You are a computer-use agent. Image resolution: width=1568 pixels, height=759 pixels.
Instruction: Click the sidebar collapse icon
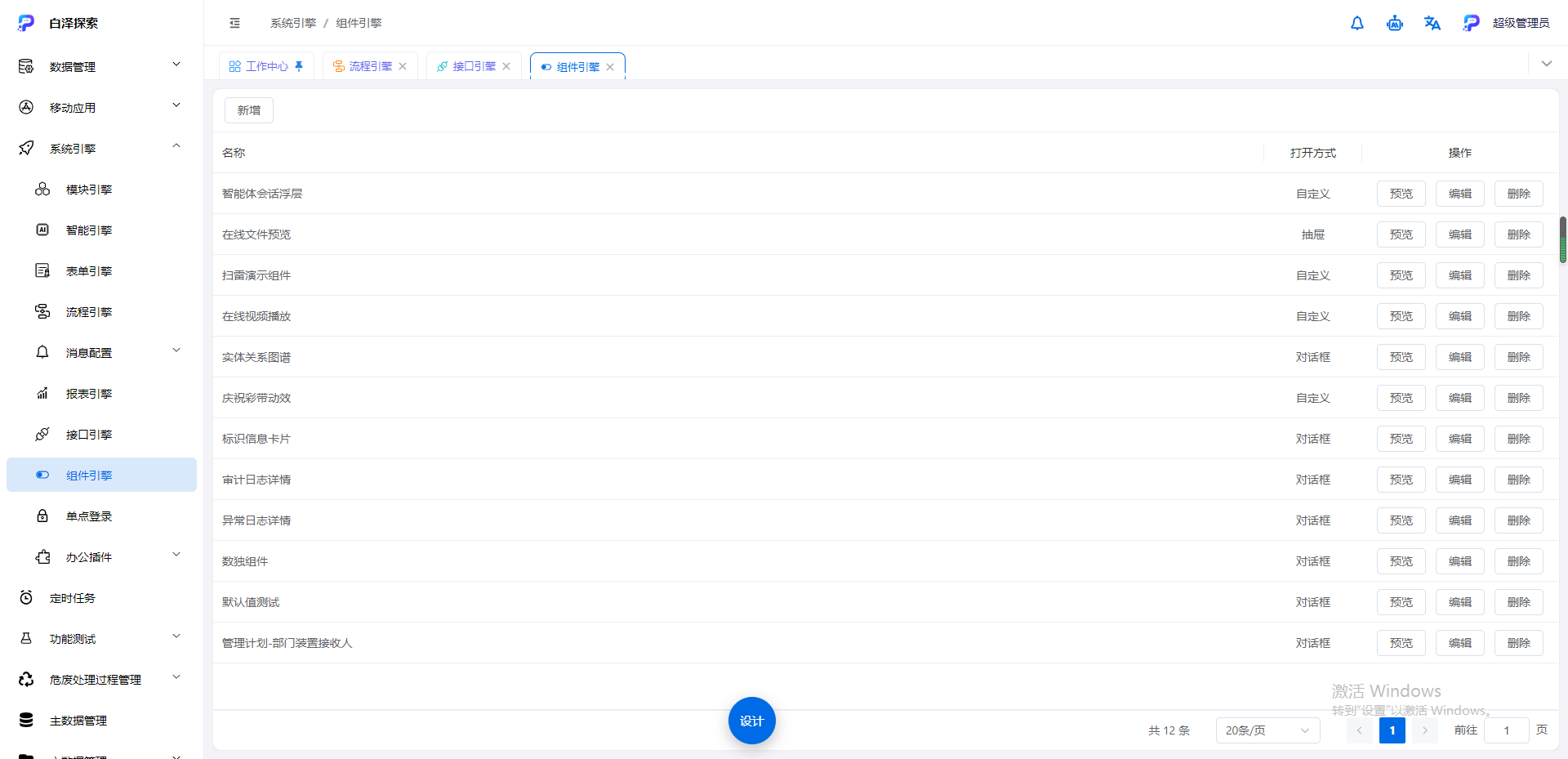[x=235, y=23]
